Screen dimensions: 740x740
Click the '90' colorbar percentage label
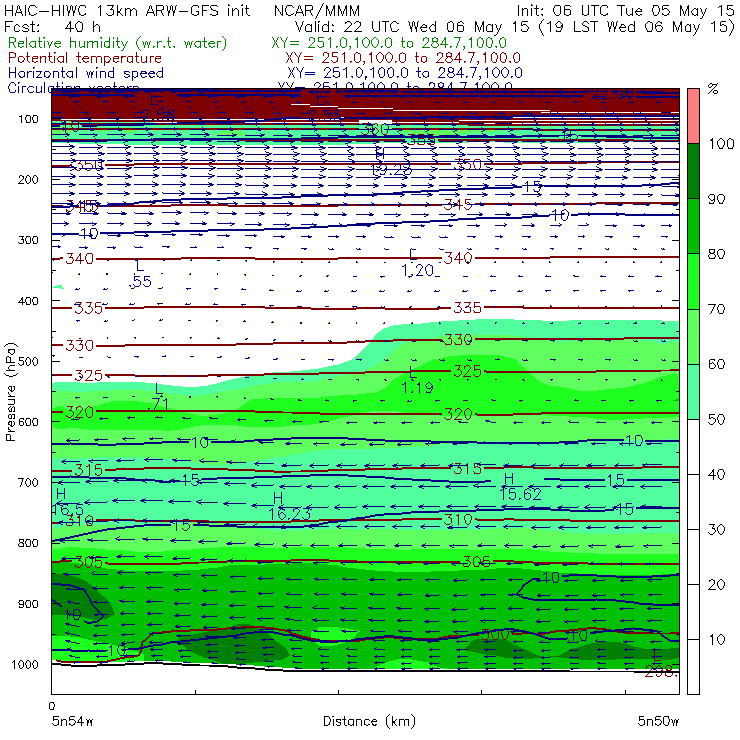(x=716, y=199)
